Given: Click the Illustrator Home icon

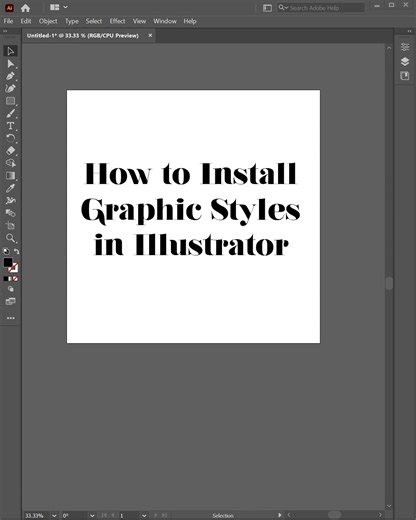Looking at the screenshot, I should point(25,8).
